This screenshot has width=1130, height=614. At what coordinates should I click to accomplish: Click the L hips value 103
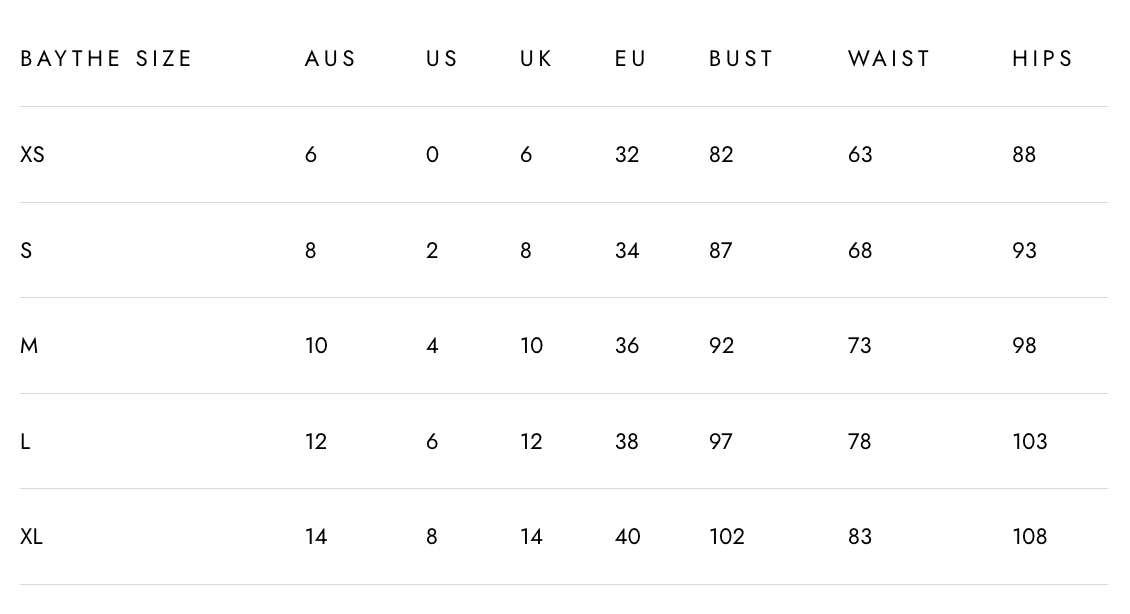[1030, 442]
